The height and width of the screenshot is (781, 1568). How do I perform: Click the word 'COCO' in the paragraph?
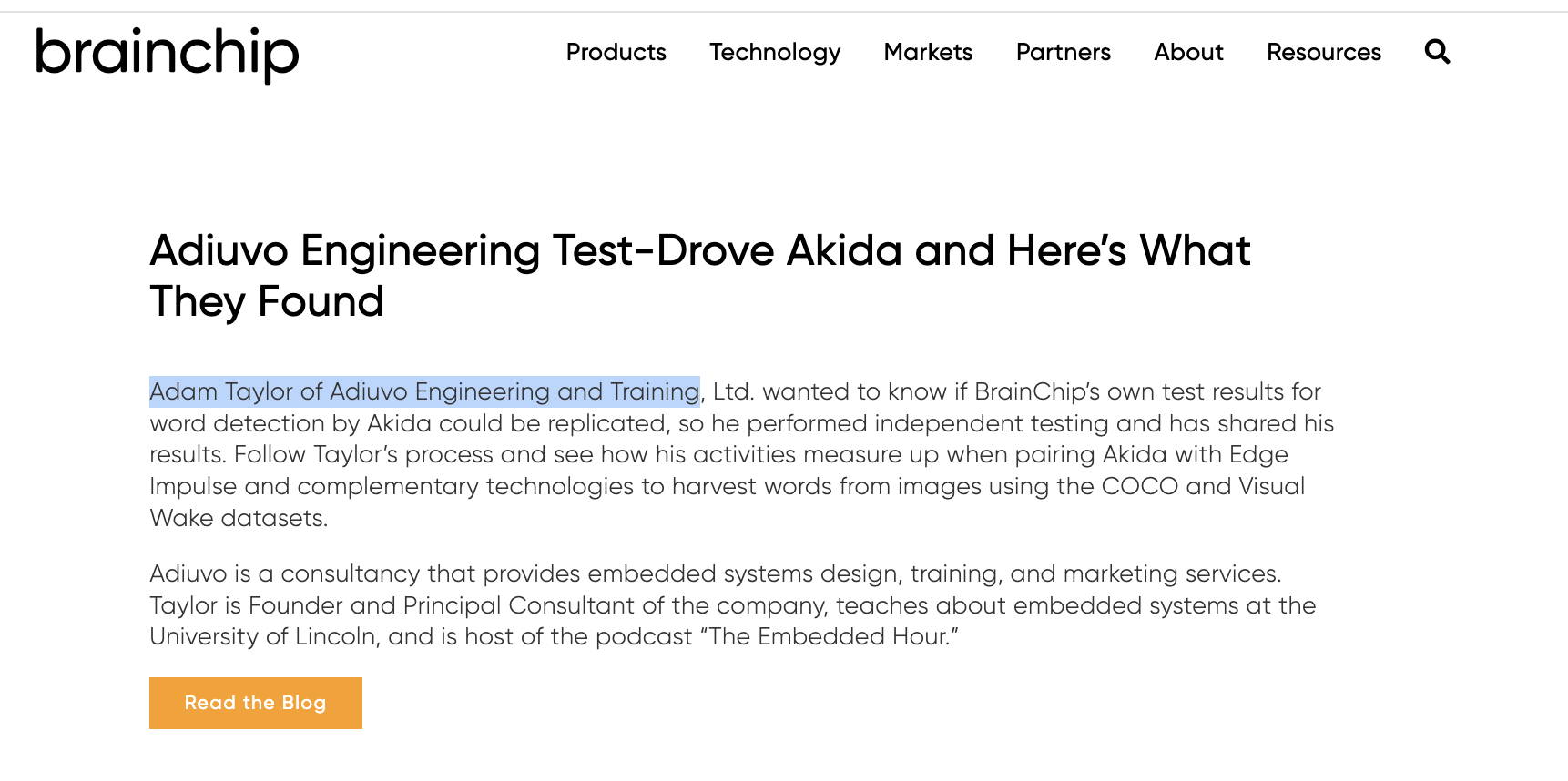1139,486
